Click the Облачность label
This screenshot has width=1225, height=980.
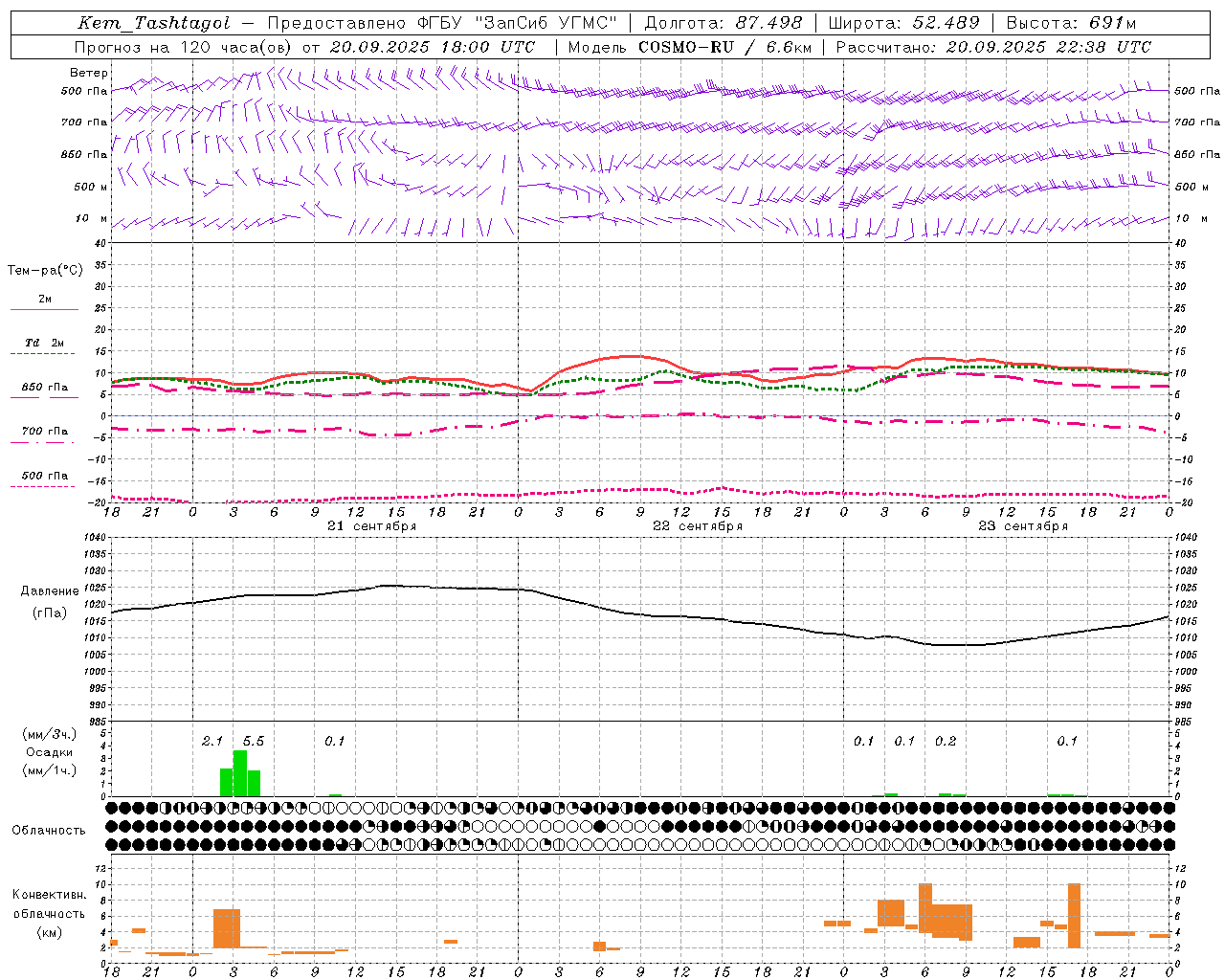[48, 831]
